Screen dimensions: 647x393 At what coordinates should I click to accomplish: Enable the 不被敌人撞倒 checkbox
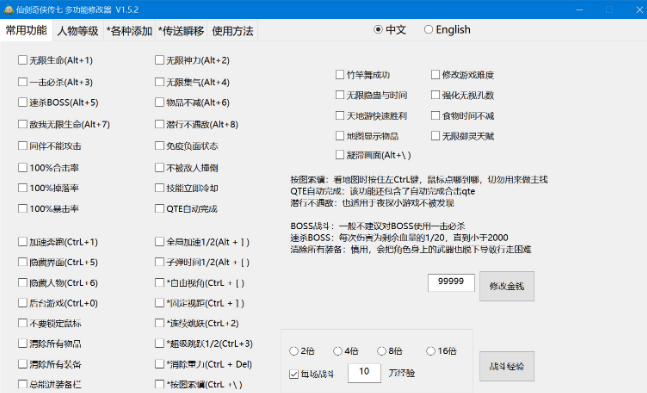coord(160,168)
